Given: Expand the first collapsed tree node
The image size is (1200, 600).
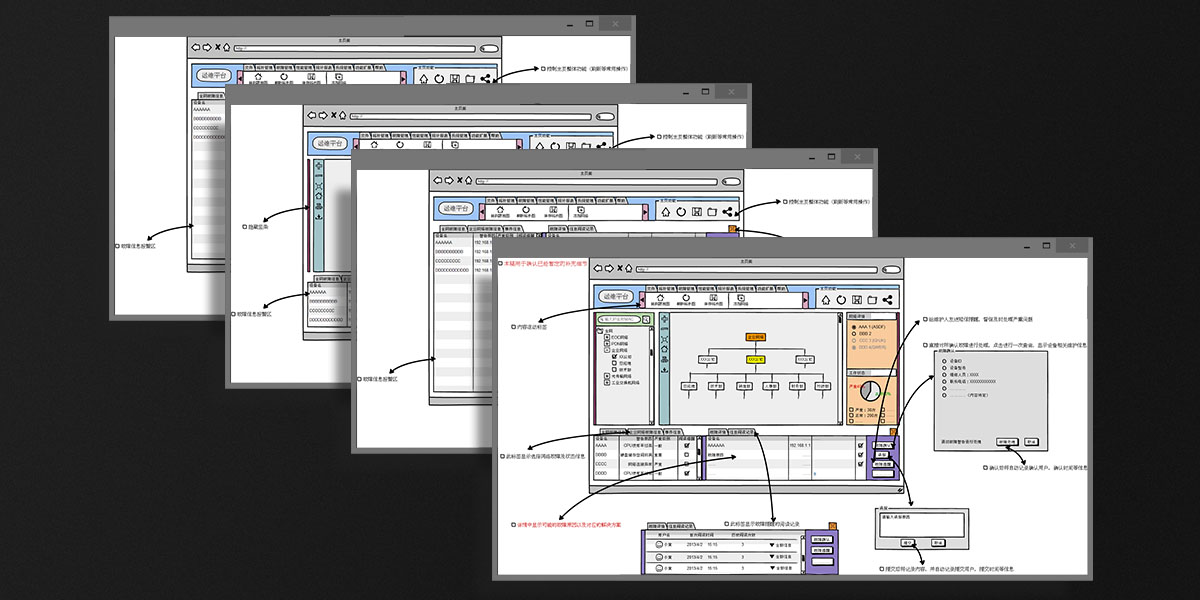Looking at the screenshot, I should tap(606, 338).
